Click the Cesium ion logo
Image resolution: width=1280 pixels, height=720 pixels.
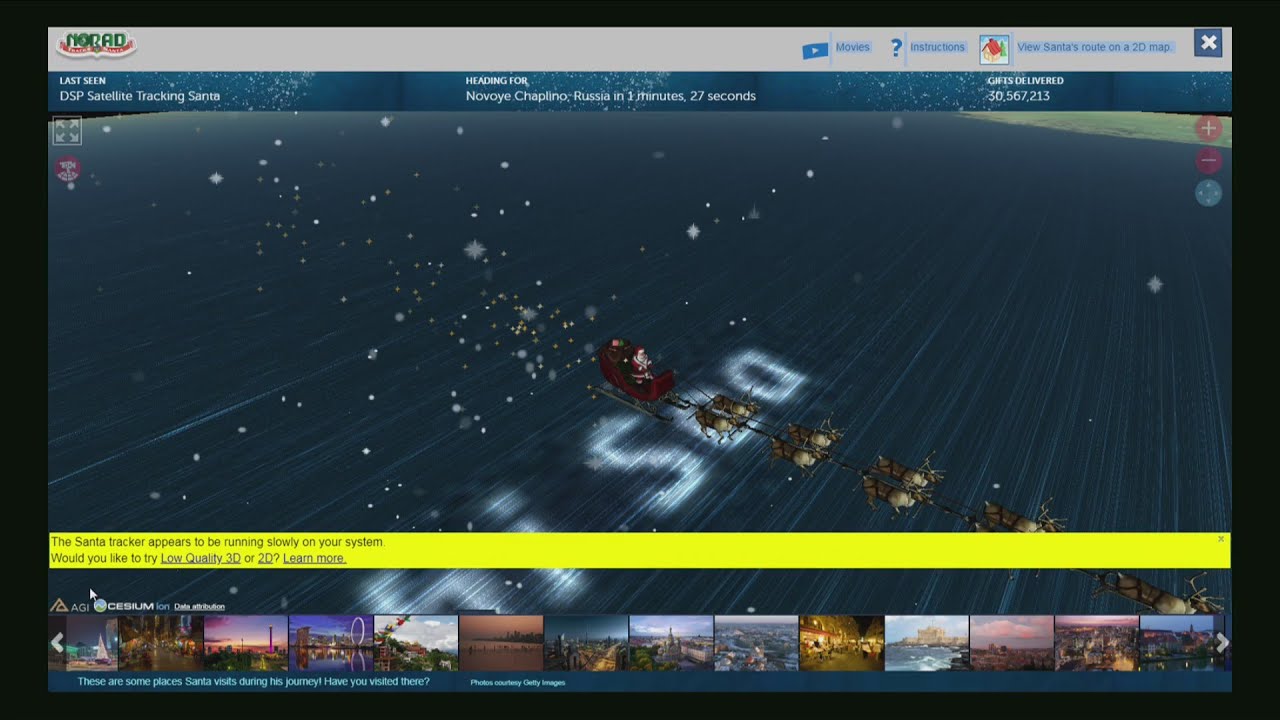132,606
